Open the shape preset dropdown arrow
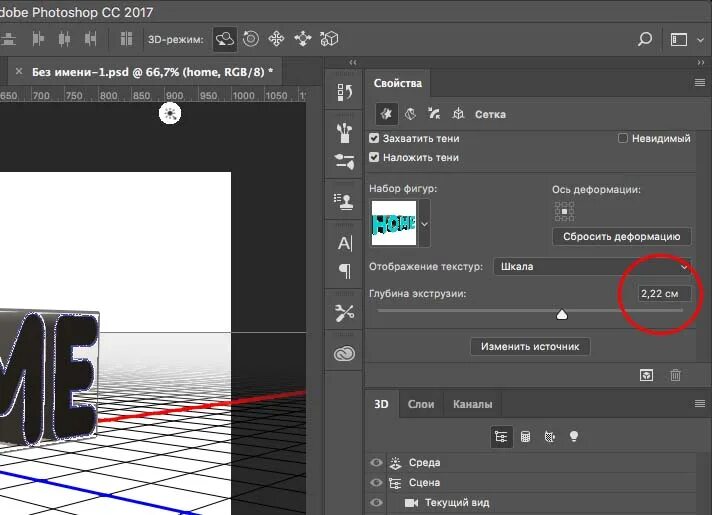The width and height of the screenshot is (712, 515). coord(424,224)
